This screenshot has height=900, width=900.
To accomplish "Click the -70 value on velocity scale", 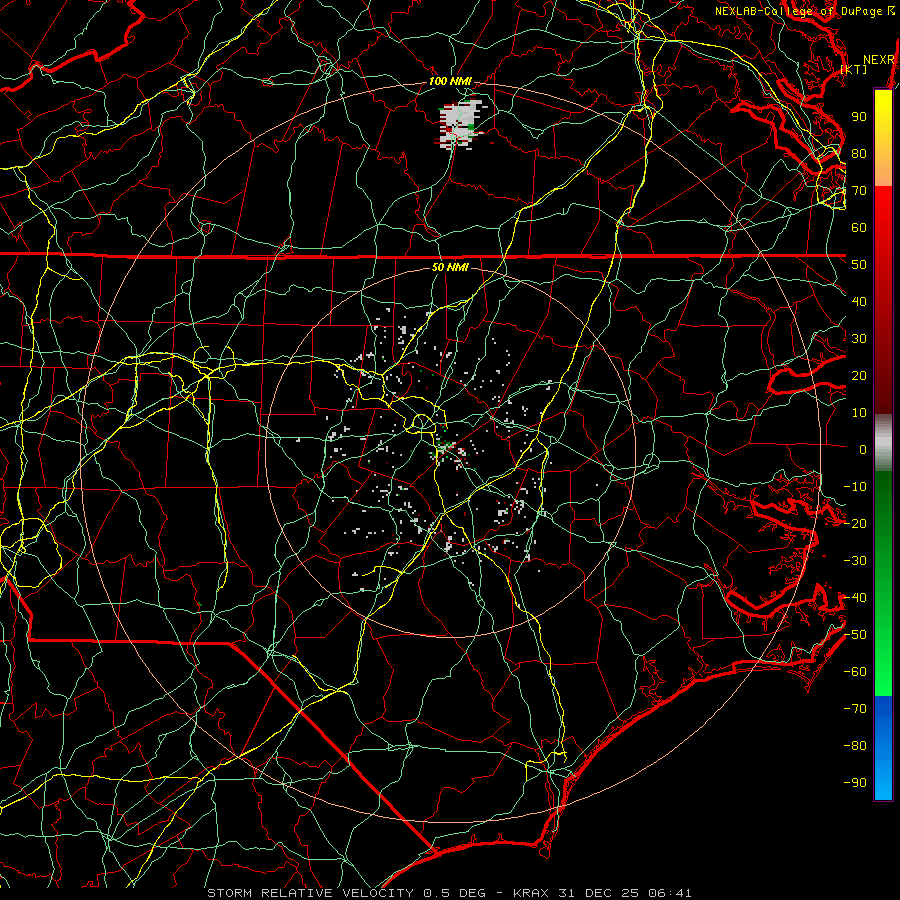I will click(855, 709).
